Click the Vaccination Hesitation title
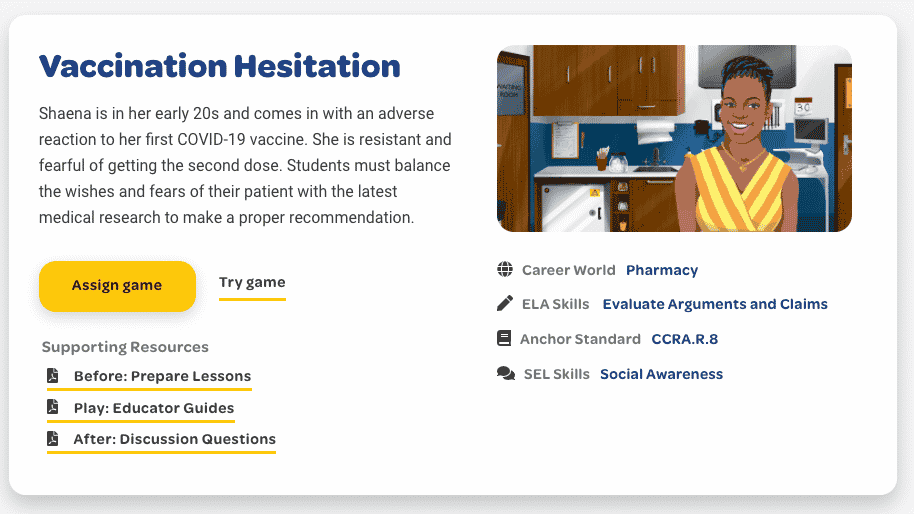 point(220,66)
